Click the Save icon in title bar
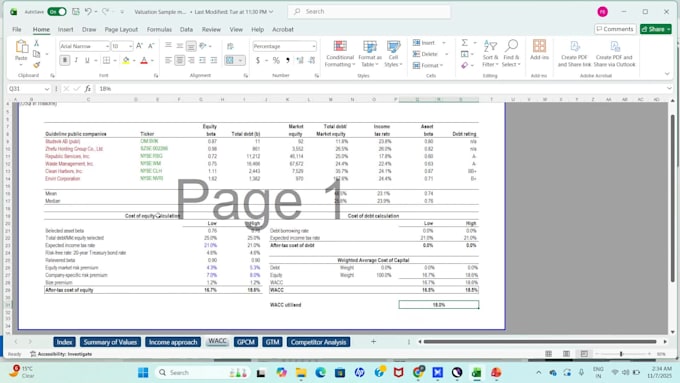Screen dimensions: 680x383 point(75,12)
